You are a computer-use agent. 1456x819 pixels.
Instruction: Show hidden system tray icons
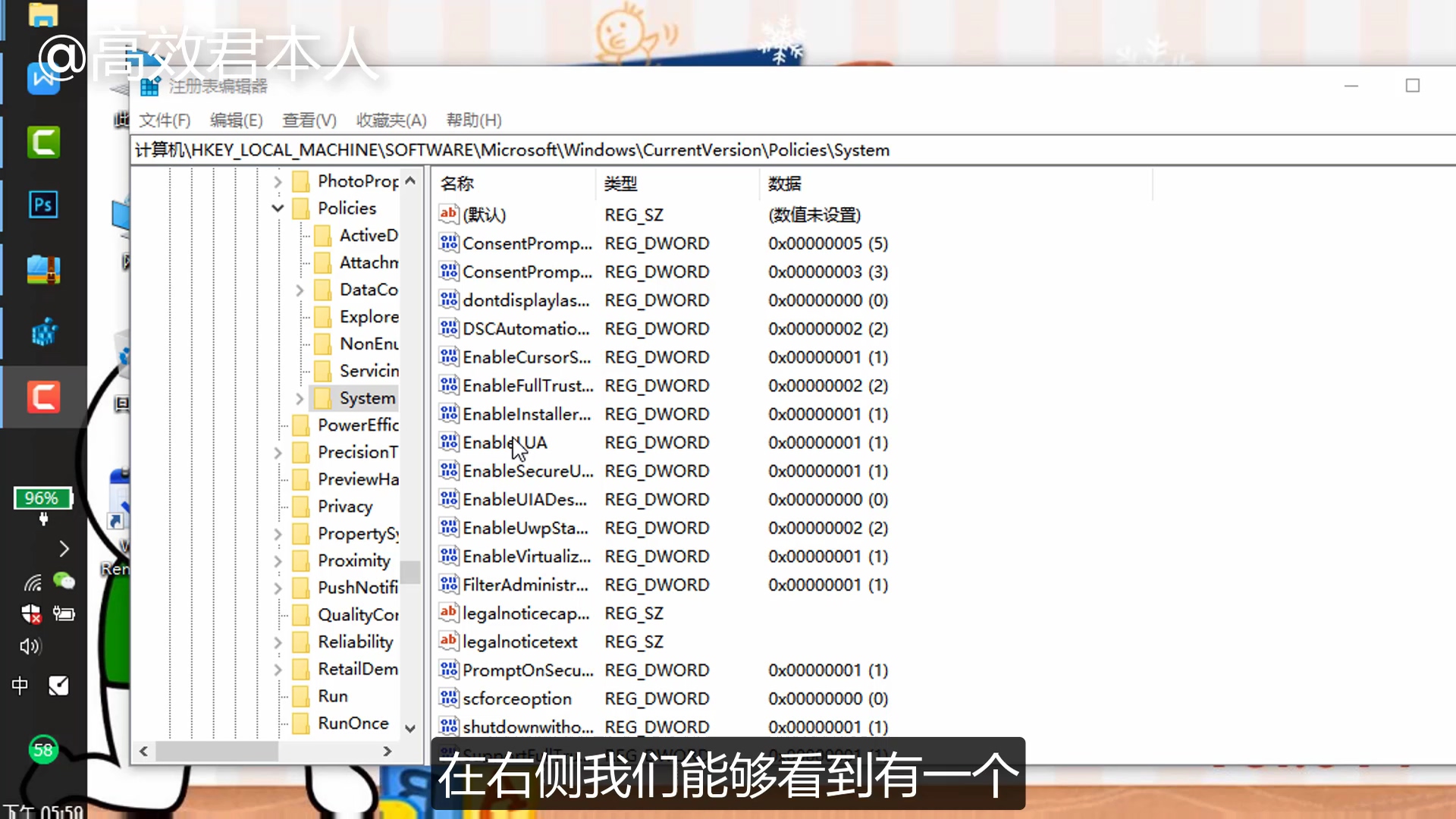(x=64, y=548)
